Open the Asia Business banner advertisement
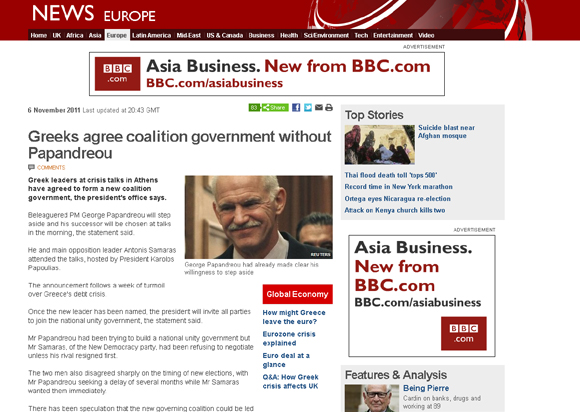 point(267,74)
